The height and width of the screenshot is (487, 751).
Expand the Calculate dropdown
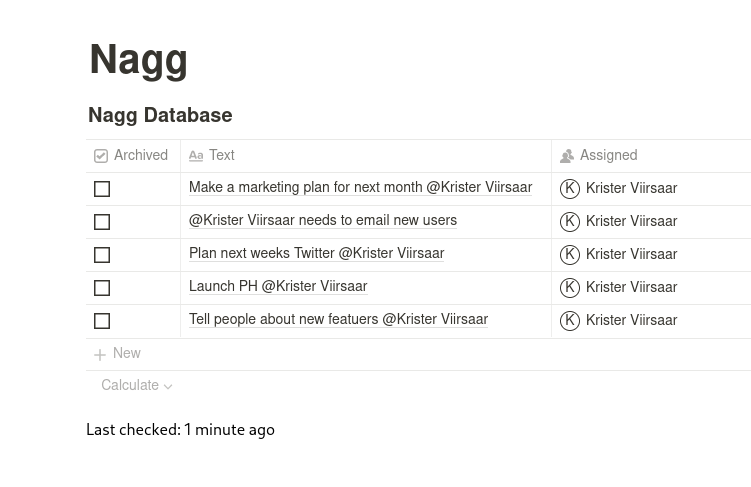click(136, 386)
